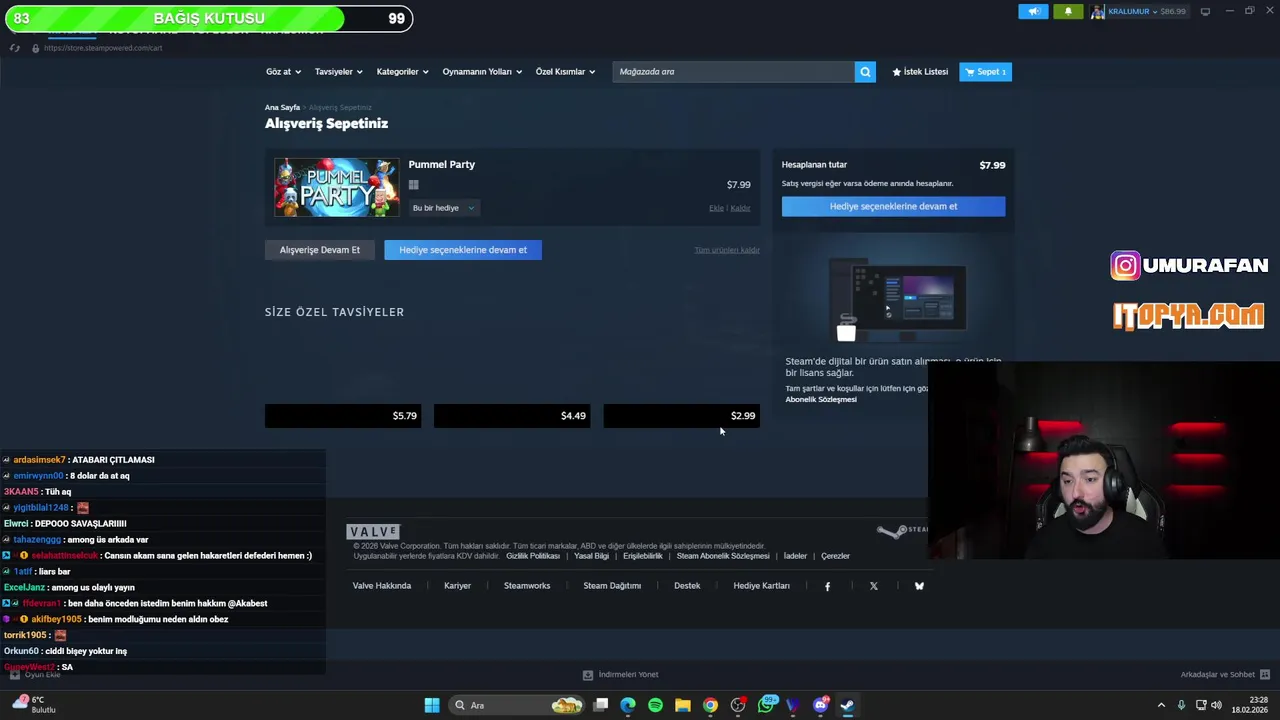1280x720 pixels.
Task: Click the Pummel Party game thumbnail
Action: 337,187
